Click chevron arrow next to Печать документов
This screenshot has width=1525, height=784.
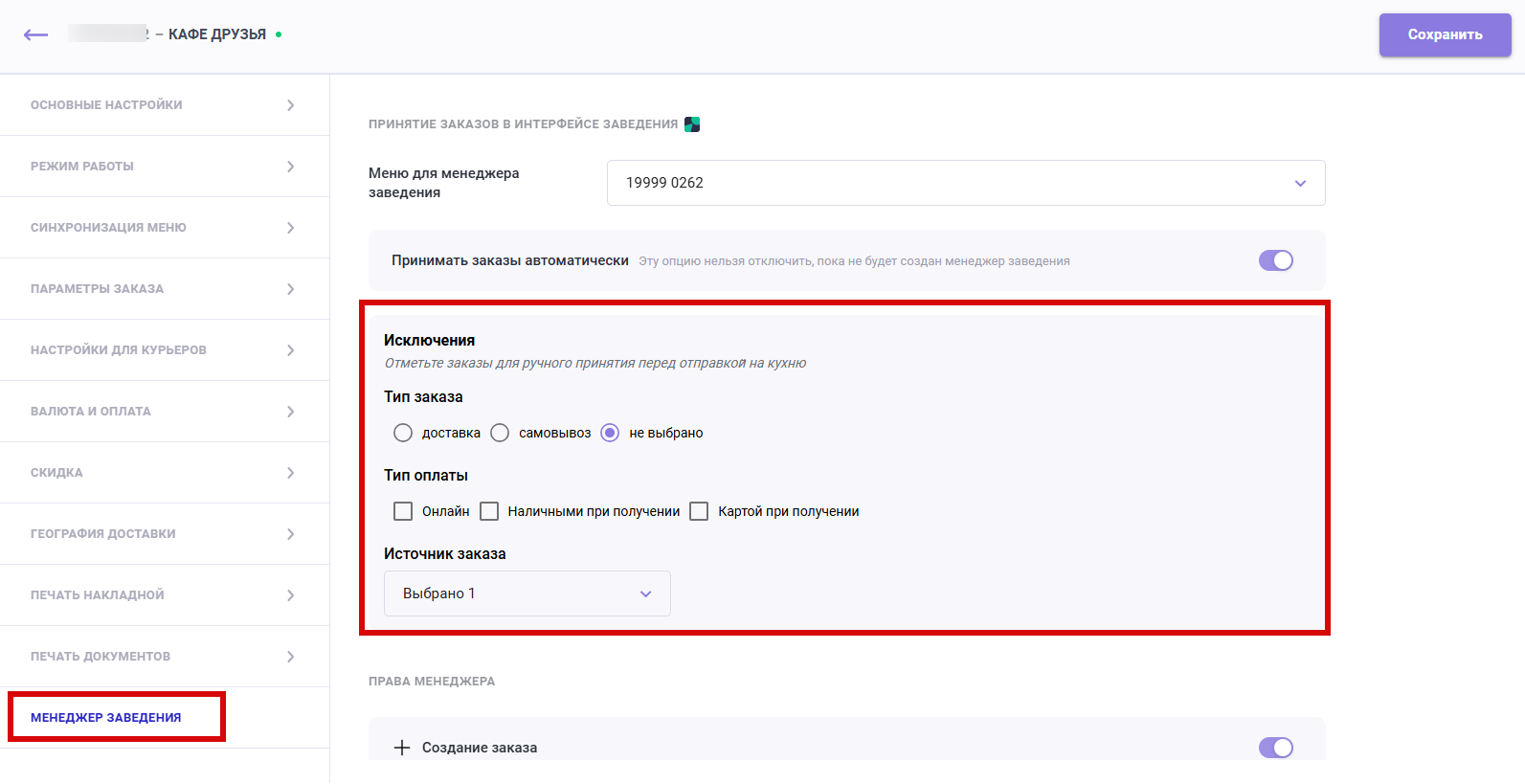click(x=290, y=657)
